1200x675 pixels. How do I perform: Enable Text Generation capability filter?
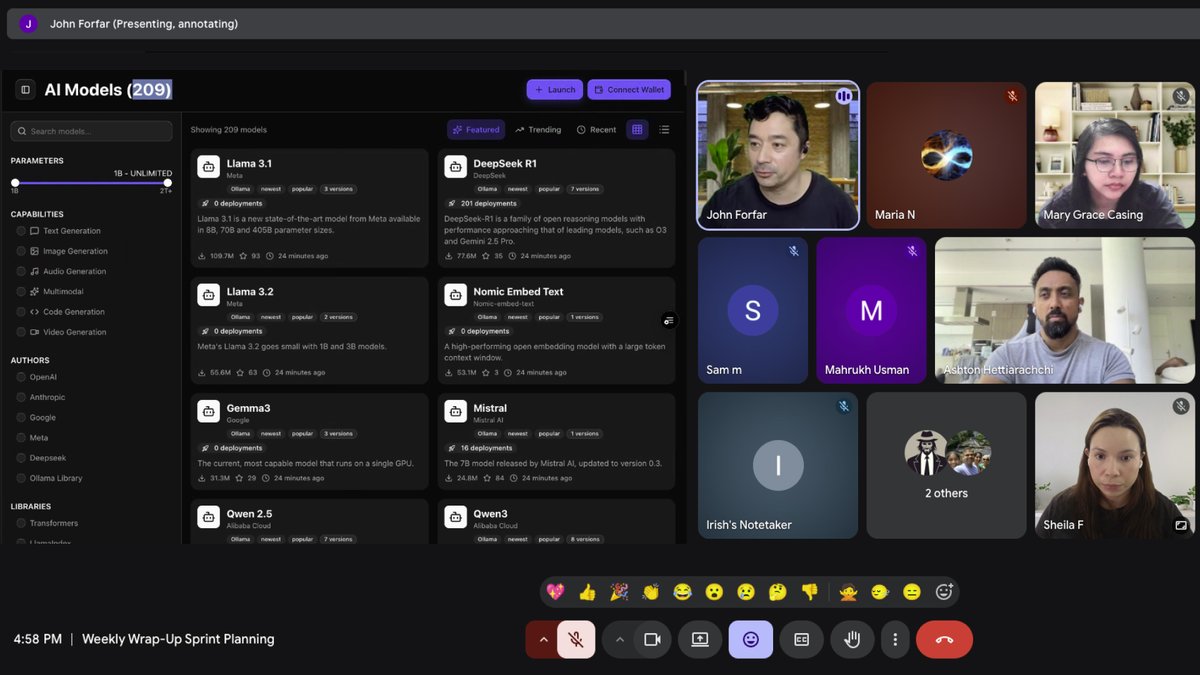click(21, 231)
